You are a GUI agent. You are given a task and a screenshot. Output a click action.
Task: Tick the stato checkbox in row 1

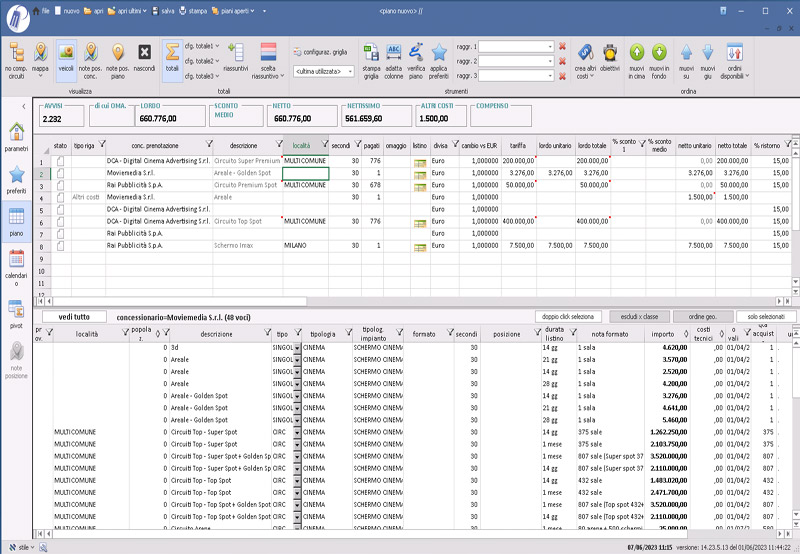[x=60, y=160]
